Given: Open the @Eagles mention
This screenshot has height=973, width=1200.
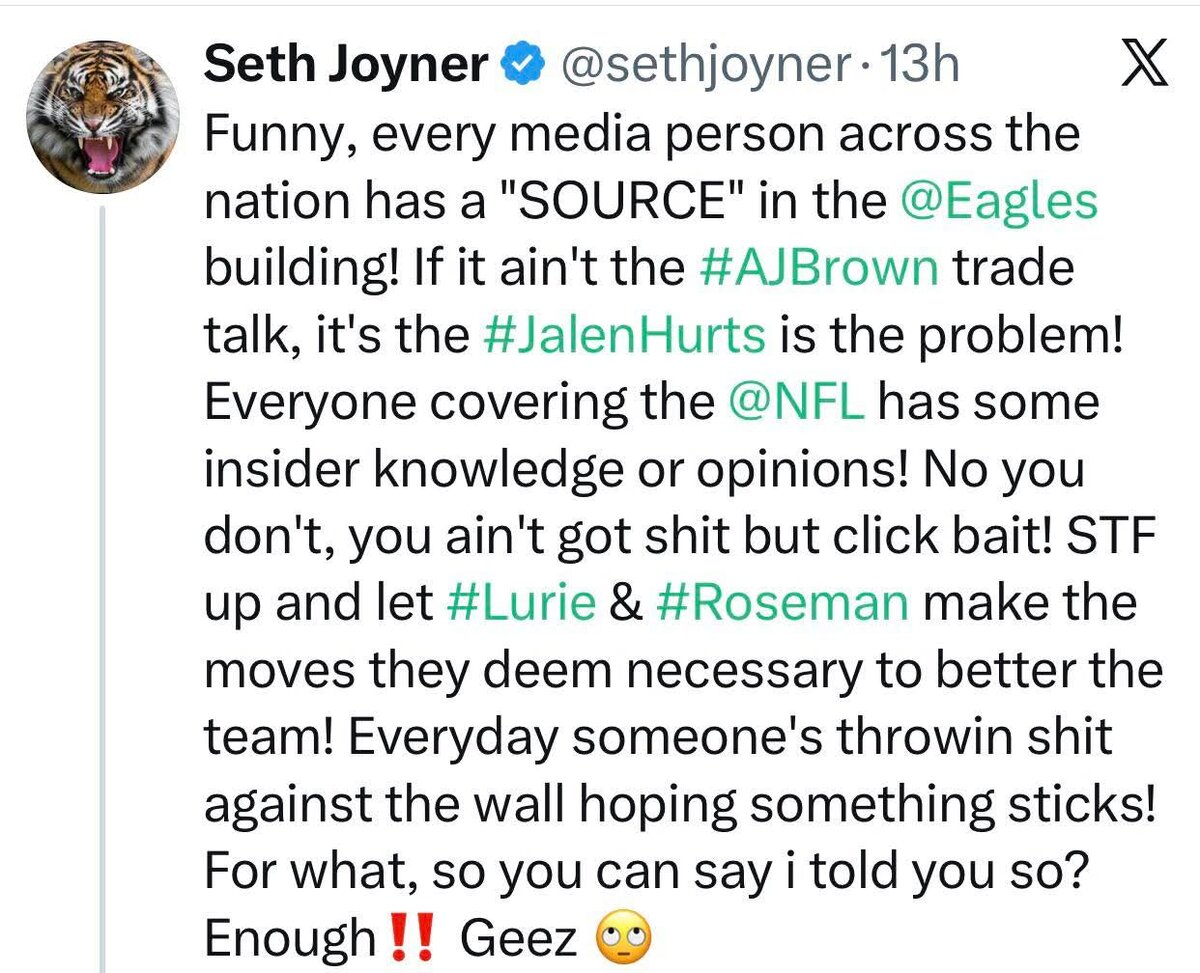Looking at the screenshot, I should (x=999, y=202).
